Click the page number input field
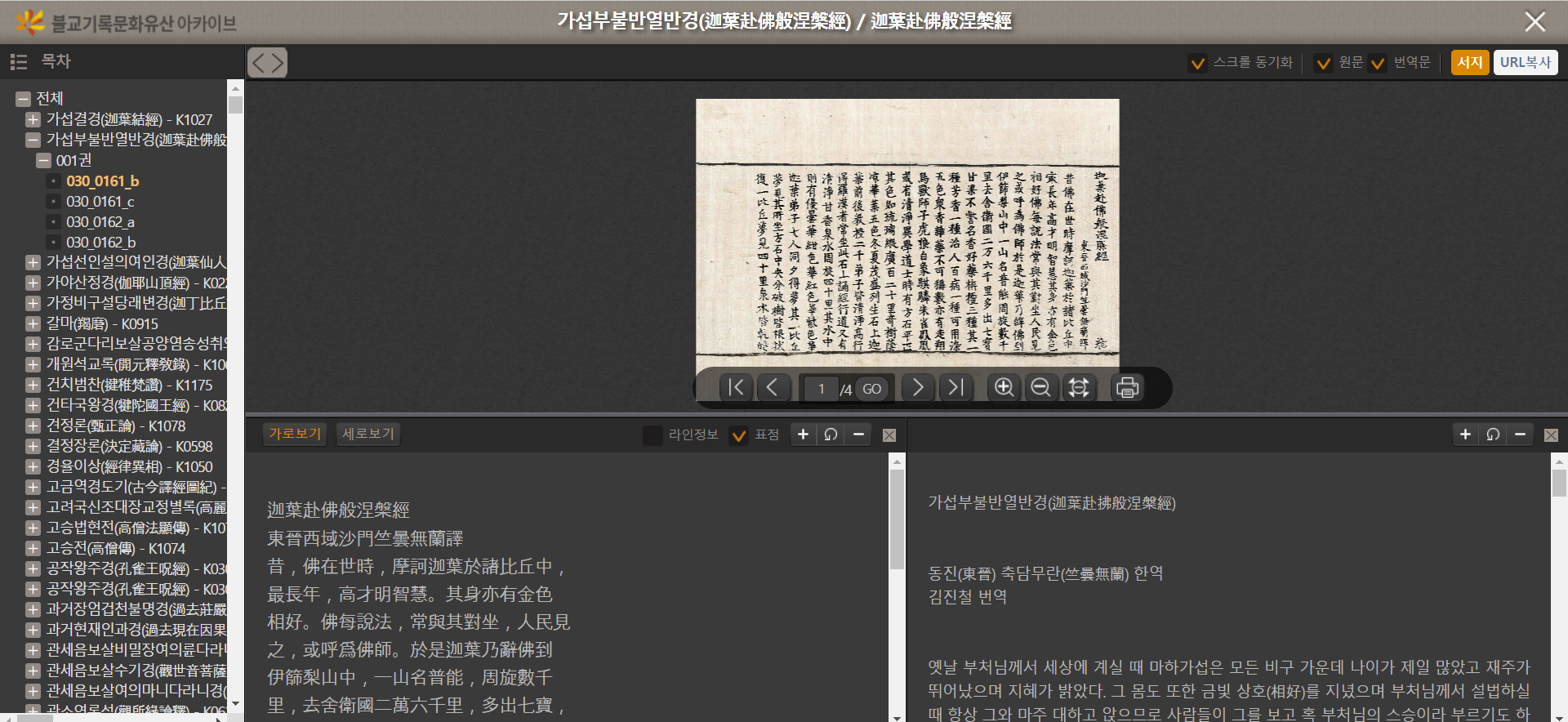 point(821,389)
